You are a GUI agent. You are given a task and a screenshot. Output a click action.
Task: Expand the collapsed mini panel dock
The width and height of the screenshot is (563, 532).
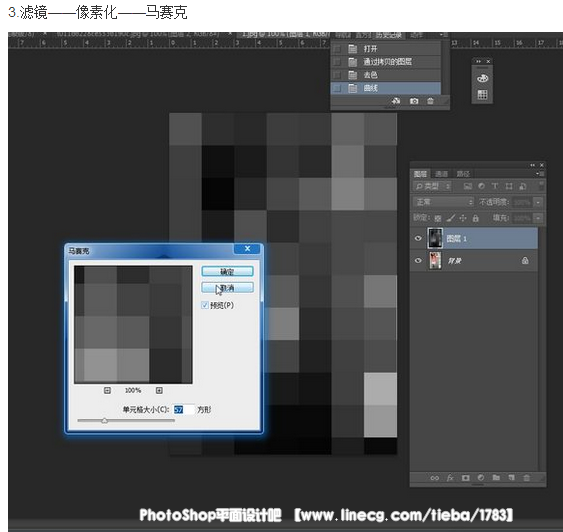(478, 61)
